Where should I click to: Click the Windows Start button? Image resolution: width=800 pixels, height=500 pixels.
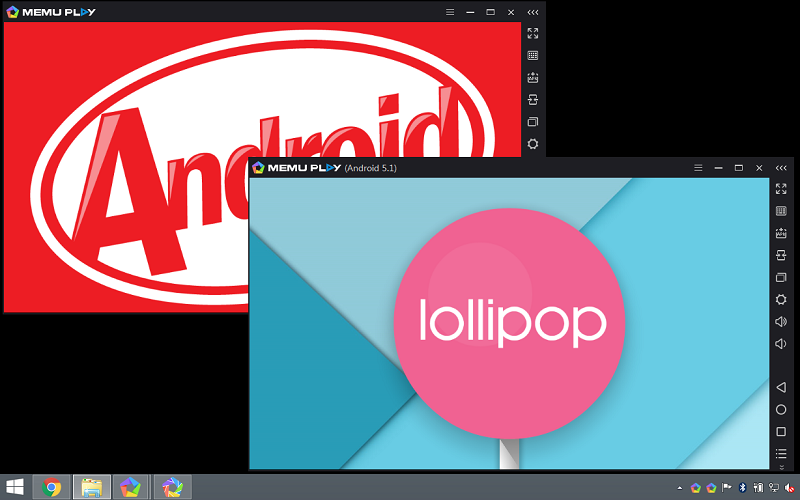coord(16,487)
